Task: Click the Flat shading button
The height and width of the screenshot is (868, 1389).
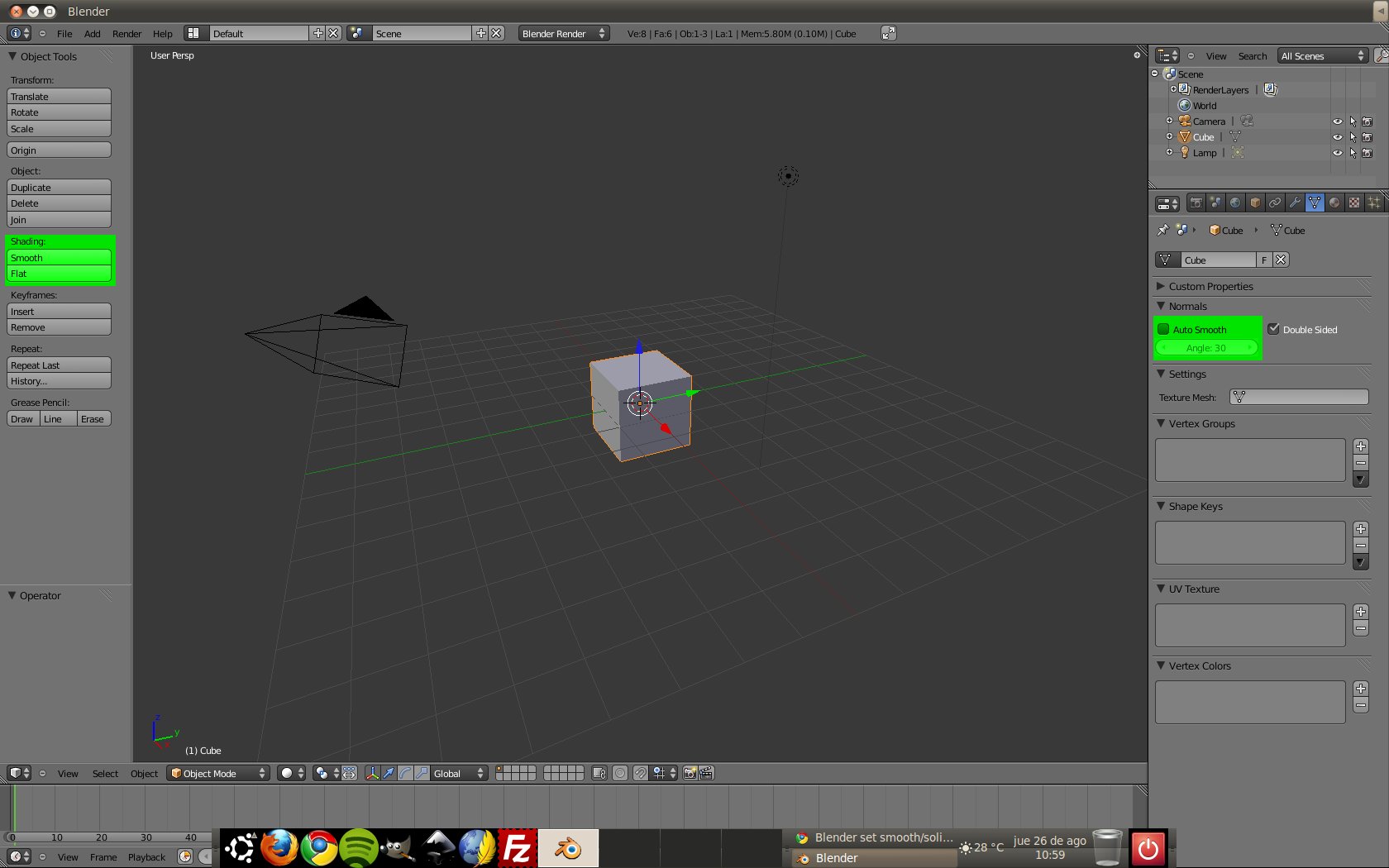Action: point(59,274)
